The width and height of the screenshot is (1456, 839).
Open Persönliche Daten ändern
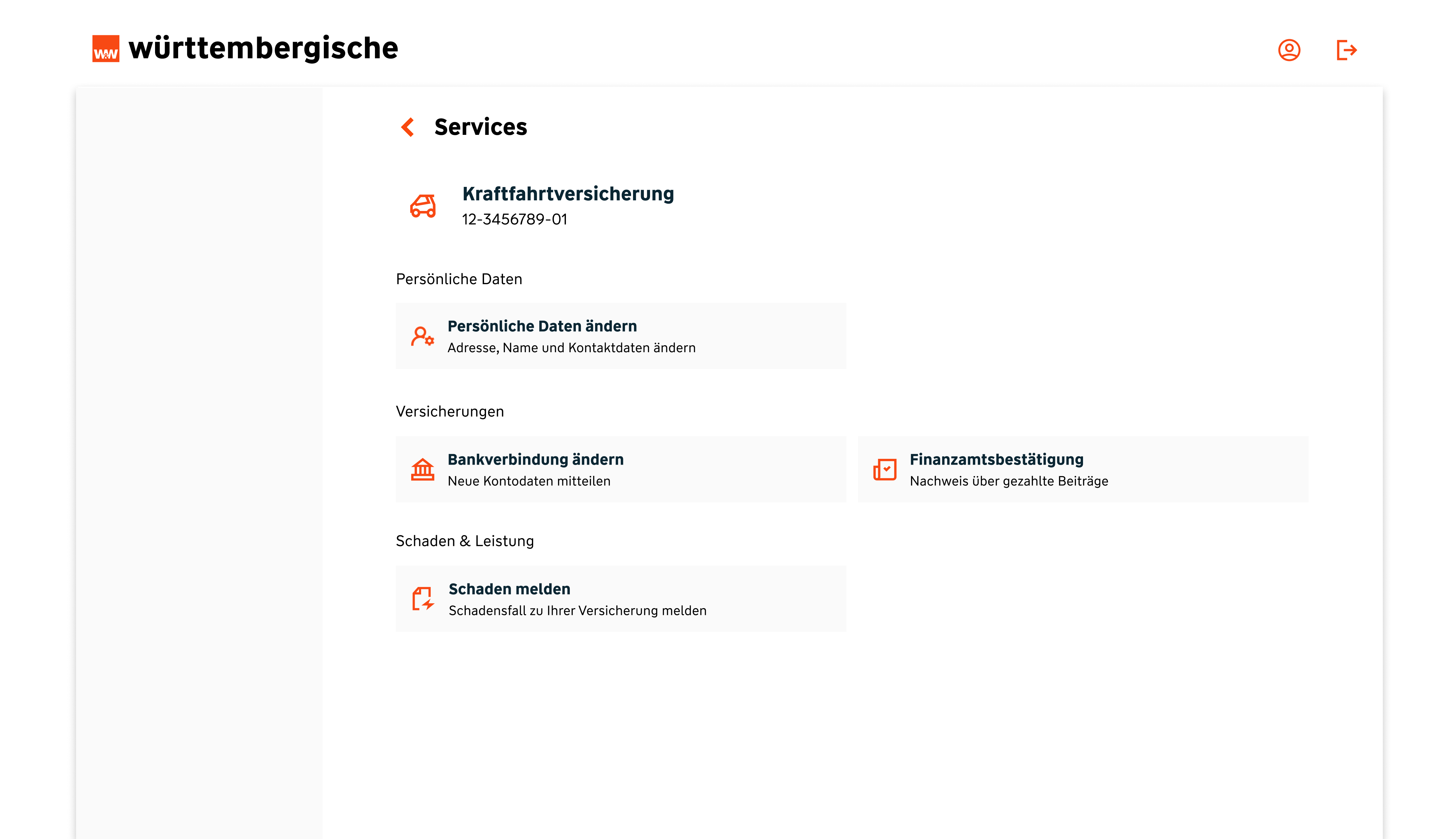(542, 326)
